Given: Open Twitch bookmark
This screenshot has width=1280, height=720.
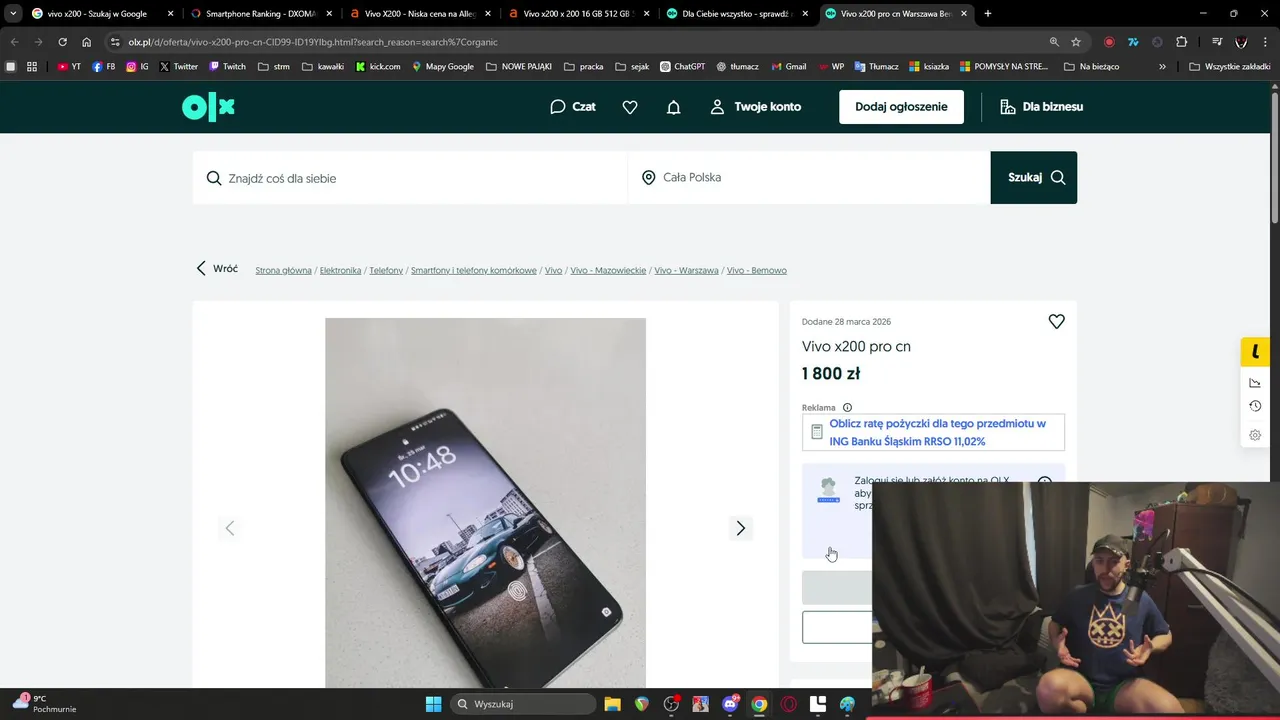Looking at the screenshot, I should point(227,66).
